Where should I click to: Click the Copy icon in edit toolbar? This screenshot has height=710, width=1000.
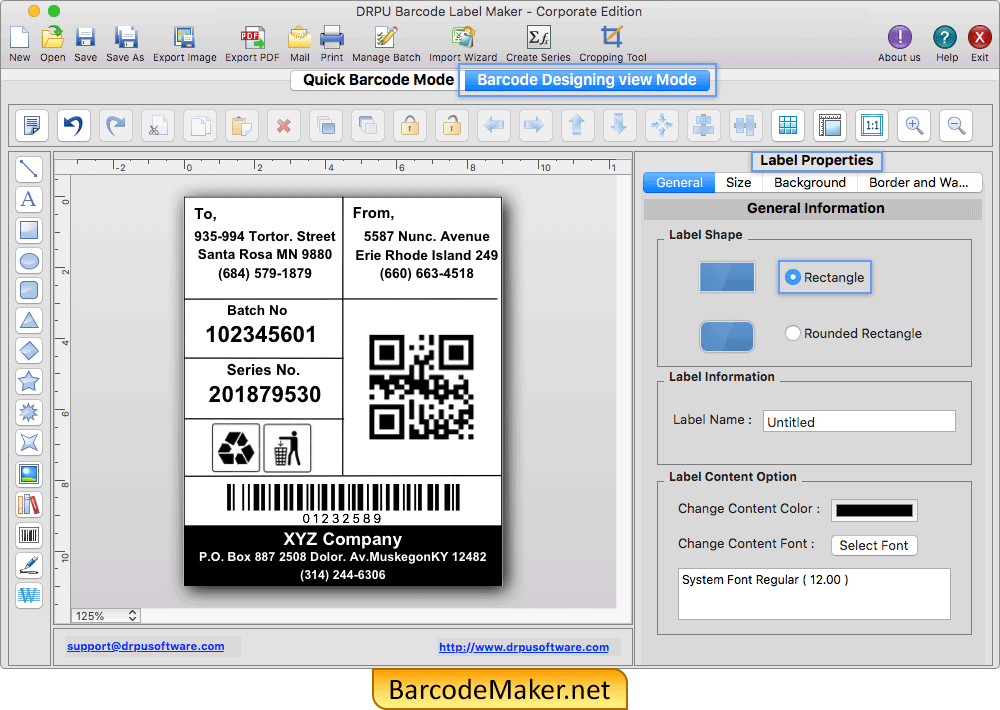[x=200, y=125]
